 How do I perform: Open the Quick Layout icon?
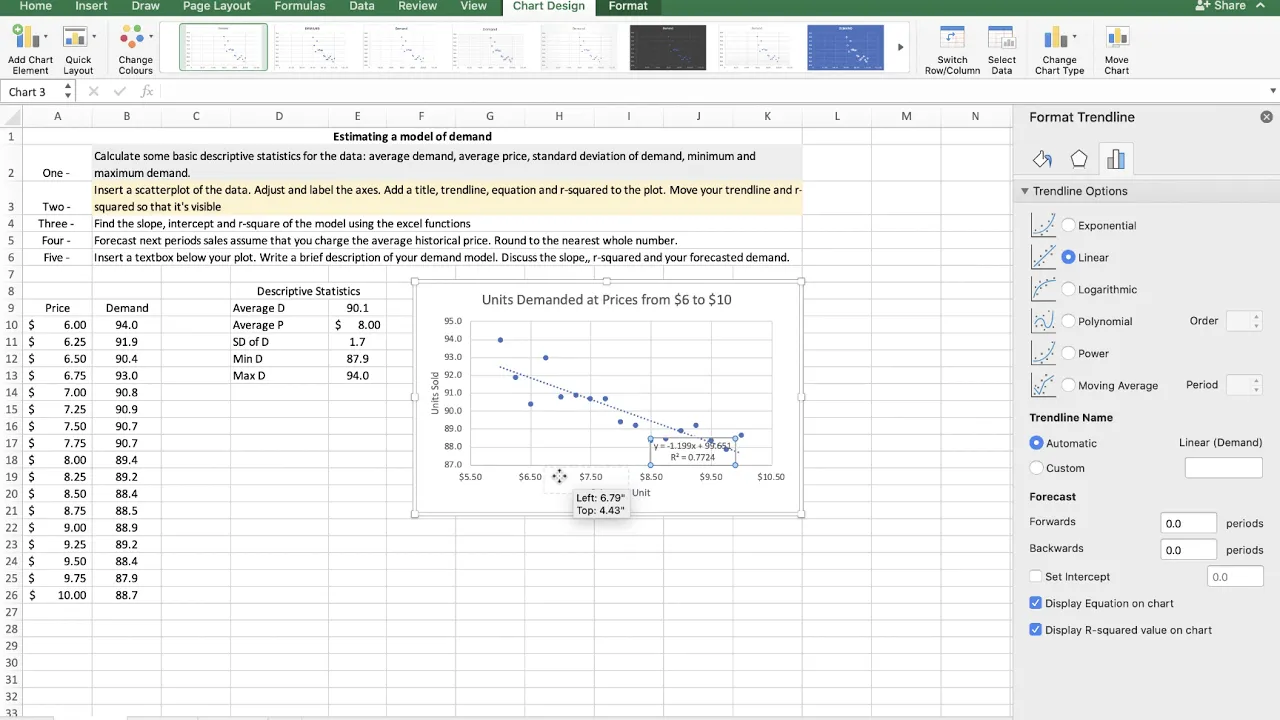point(74,38)
